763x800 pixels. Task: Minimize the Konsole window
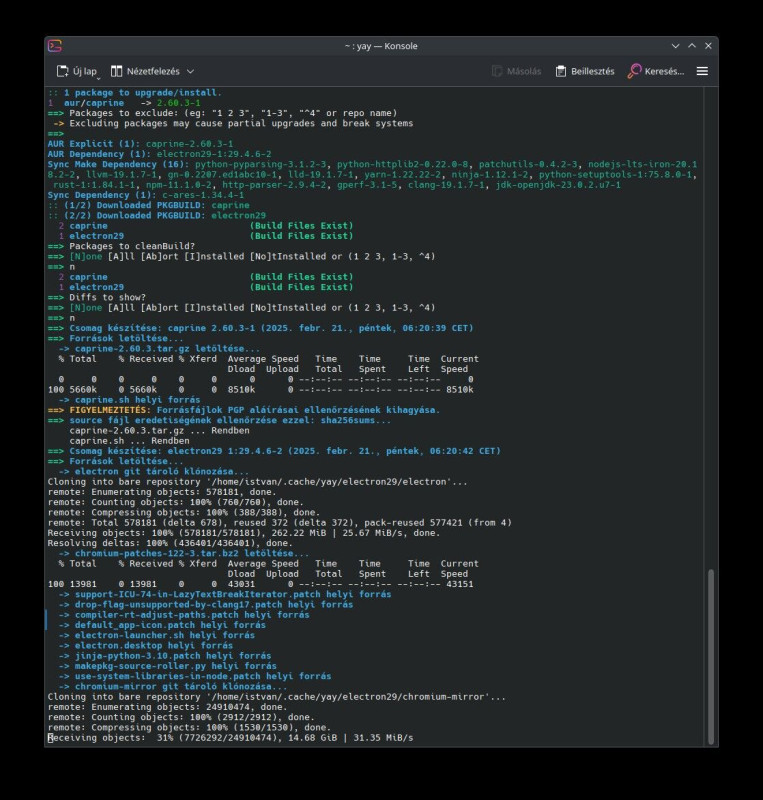676,46
